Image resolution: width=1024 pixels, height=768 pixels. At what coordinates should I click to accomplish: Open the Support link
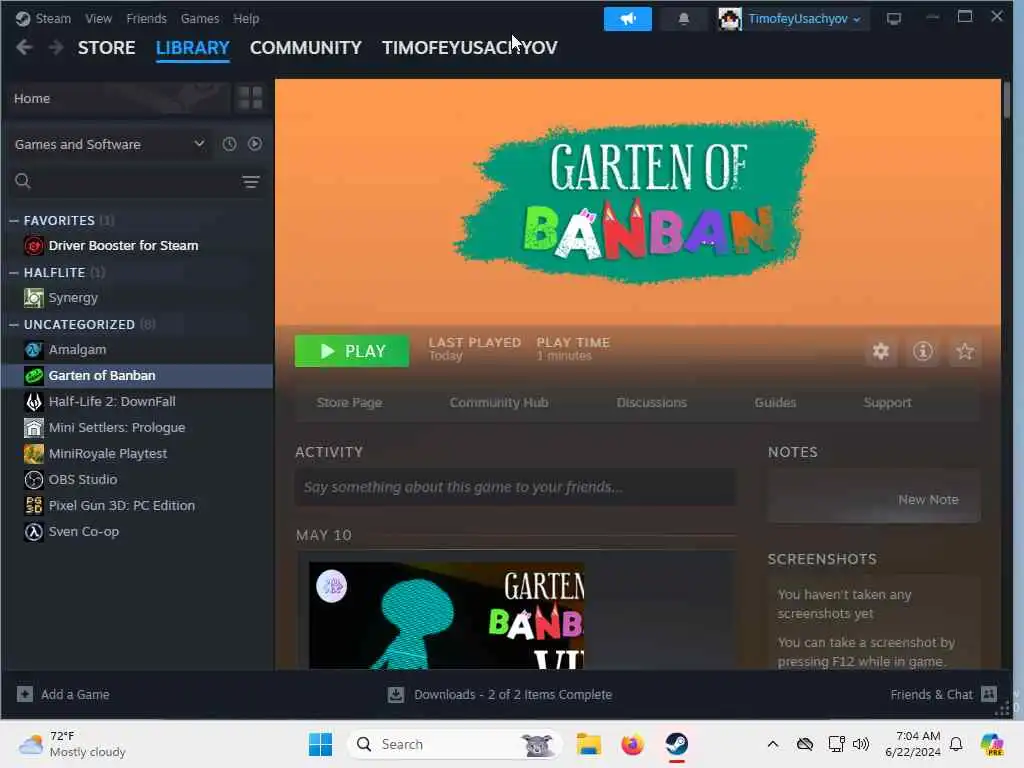click(x=887, y=403)
